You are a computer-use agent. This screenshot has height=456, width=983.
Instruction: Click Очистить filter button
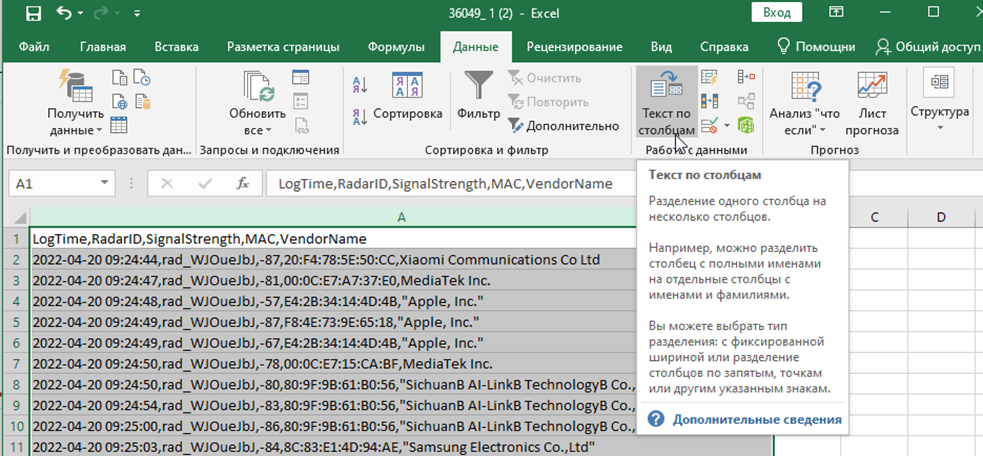(x=544, y=78)
